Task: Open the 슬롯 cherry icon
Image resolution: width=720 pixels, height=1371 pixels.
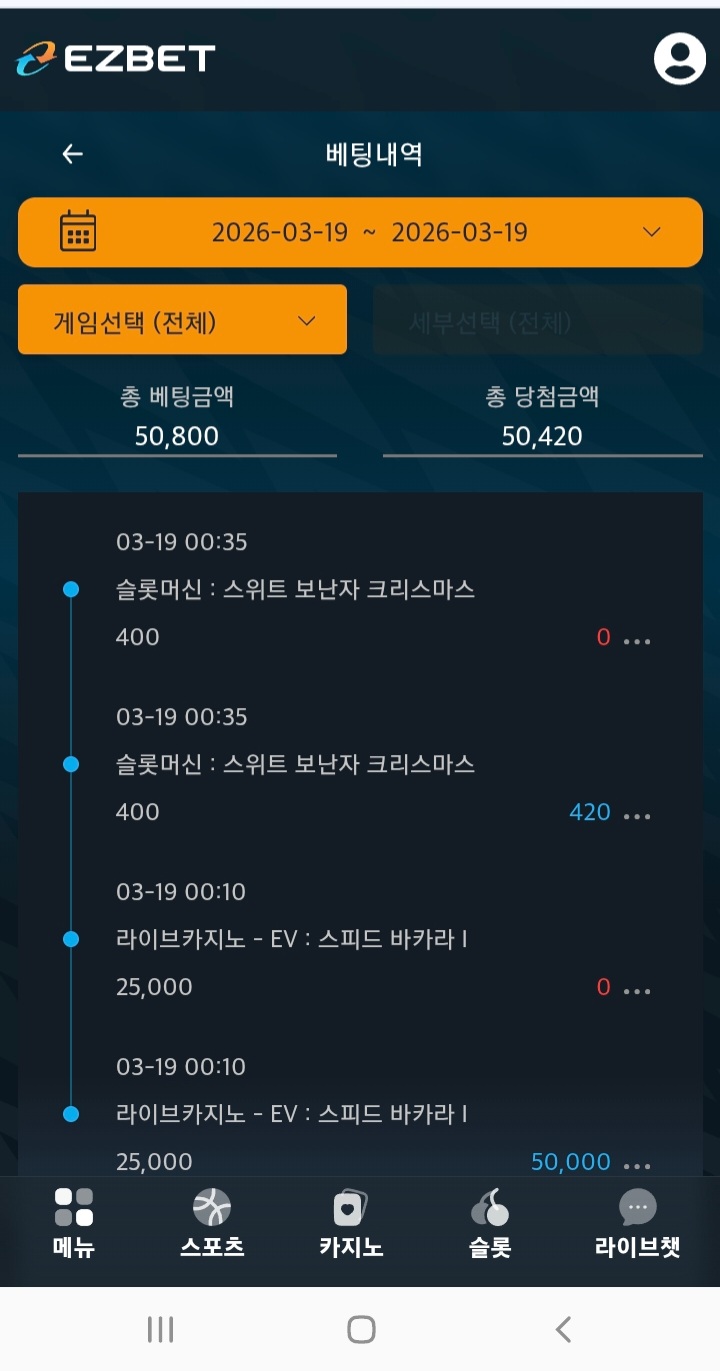Action: coord(490,1208)
